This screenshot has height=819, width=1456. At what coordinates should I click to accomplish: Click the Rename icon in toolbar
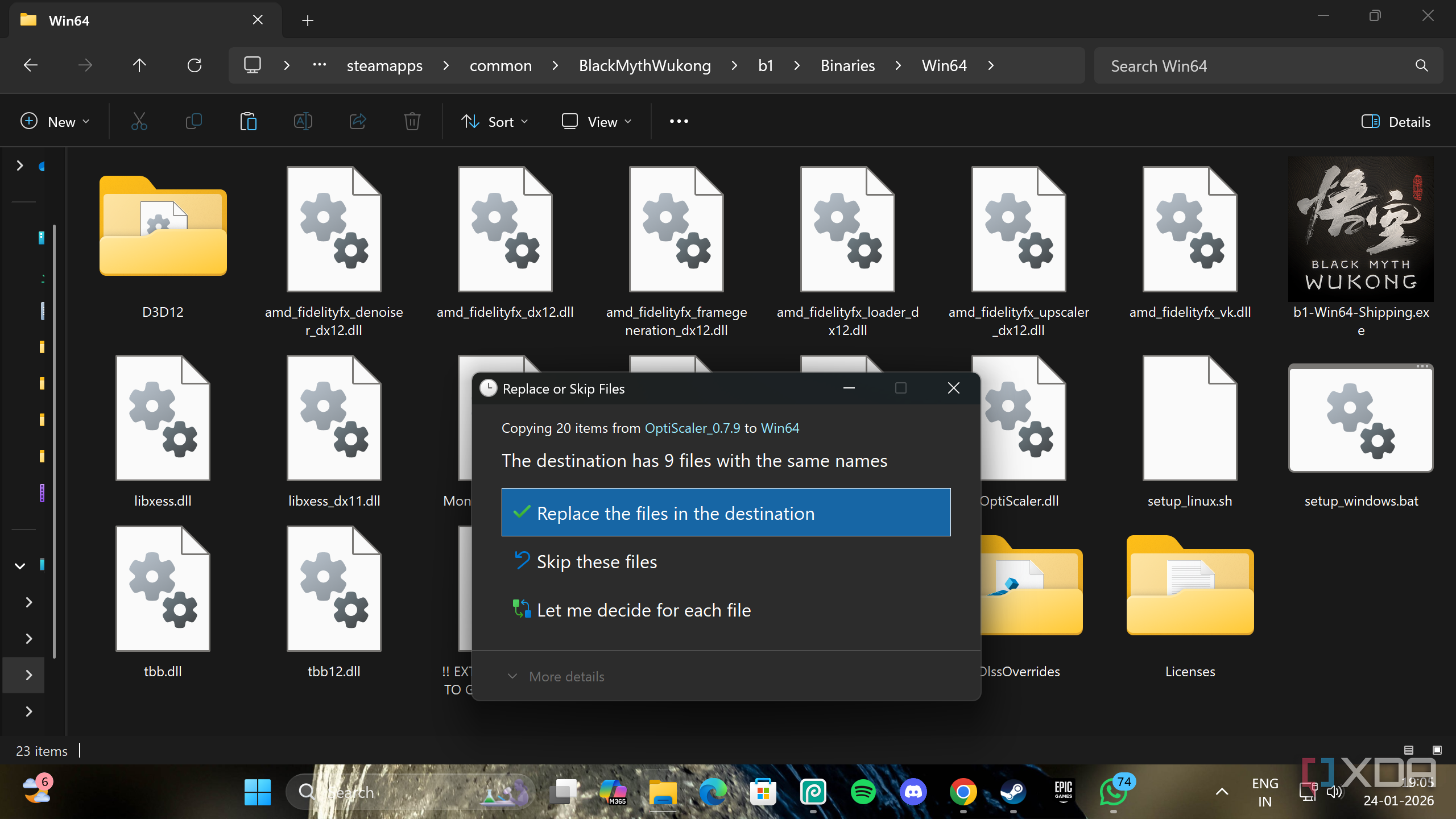(303, 122)
